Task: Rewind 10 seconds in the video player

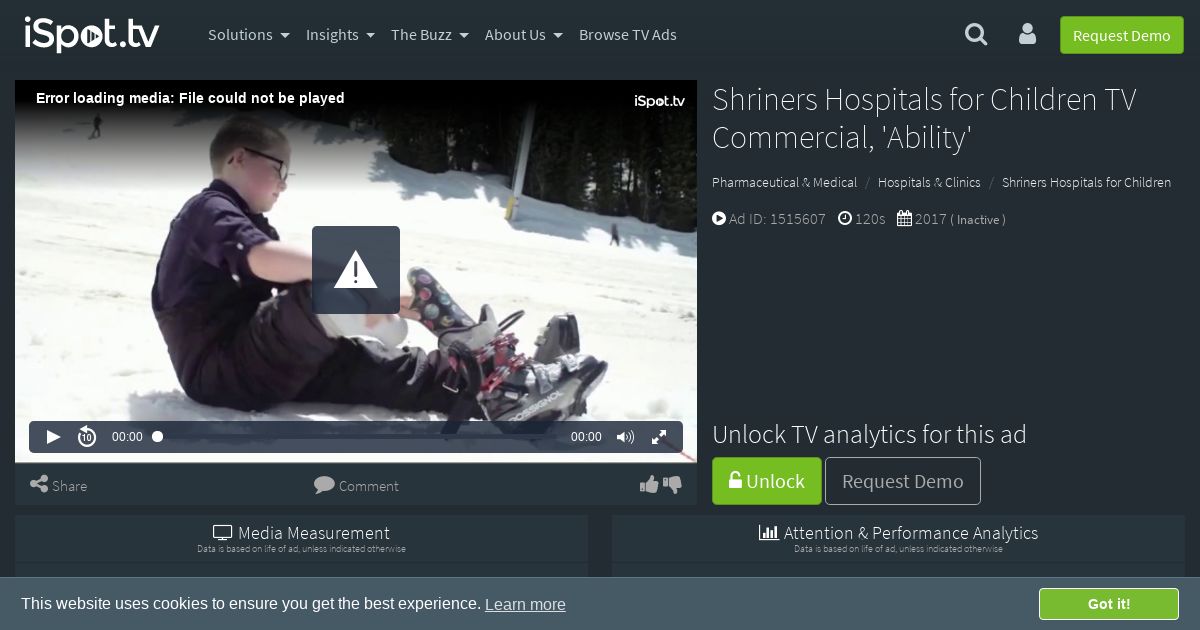Action: (x=87, y=437)
